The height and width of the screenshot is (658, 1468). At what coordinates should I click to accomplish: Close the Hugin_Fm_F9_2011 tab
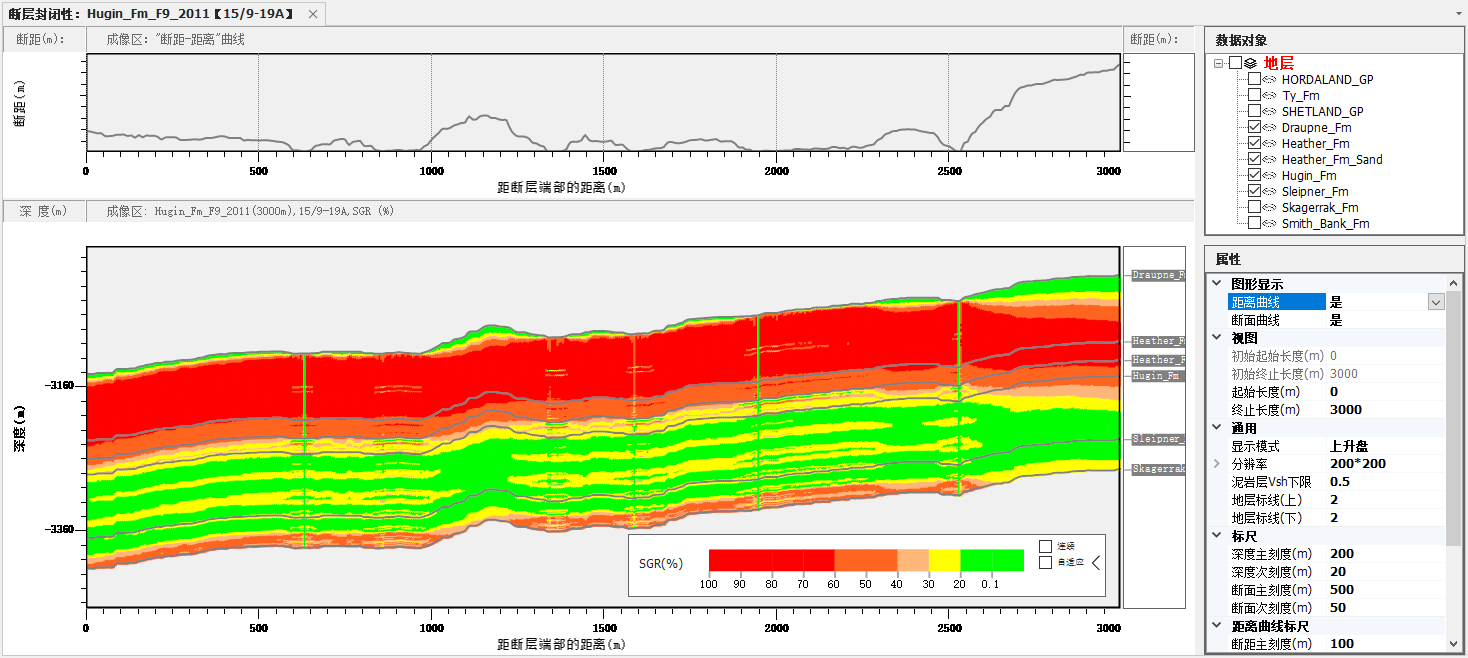tap(313, 14)
